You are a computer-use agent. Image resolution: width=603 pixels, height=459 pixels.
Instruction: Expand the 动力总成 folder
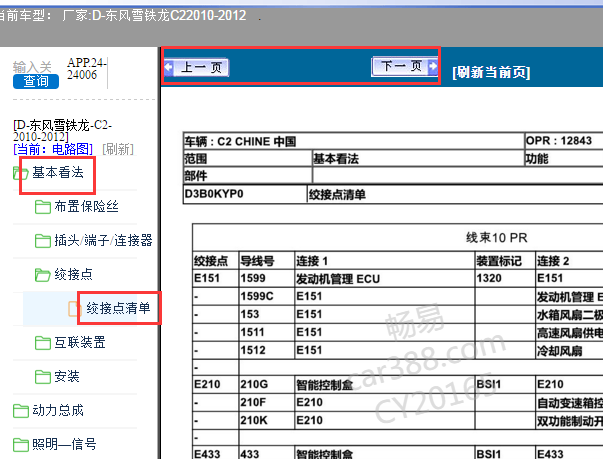58,410
